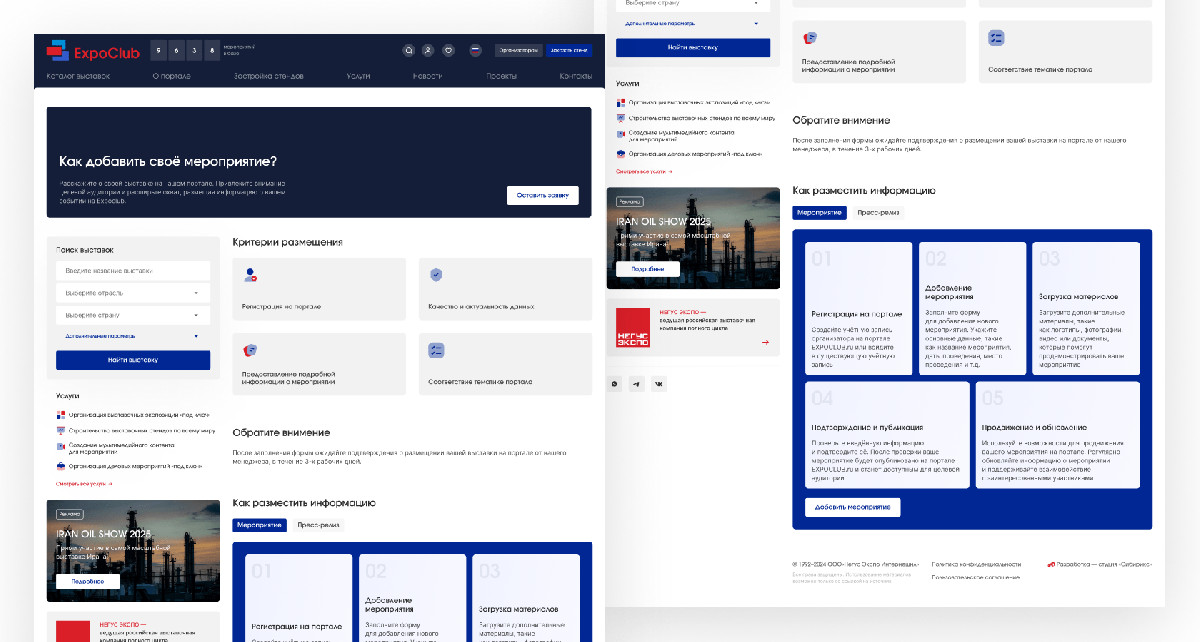Click the red arrow in Негус Экспо card
Screen dimensions: 1200x642
[765, 342]
